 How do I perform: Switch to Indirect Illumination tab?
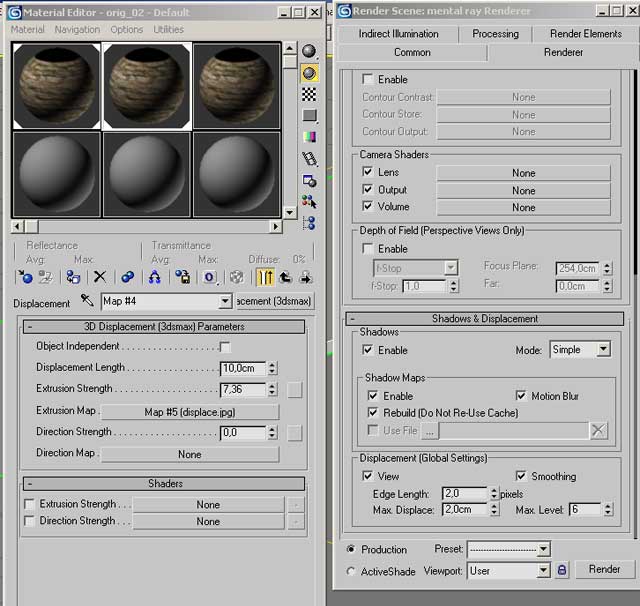click(x=398, y=34)
